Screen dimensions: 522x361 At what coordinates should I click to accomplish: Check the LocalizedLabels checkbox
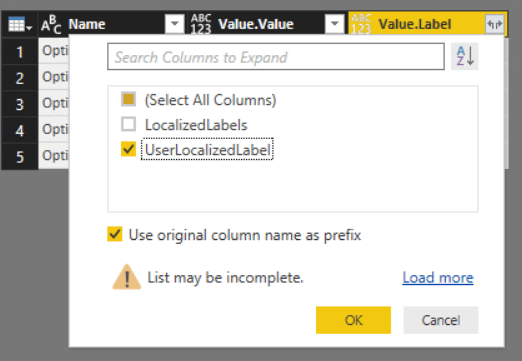click(128, 124)
